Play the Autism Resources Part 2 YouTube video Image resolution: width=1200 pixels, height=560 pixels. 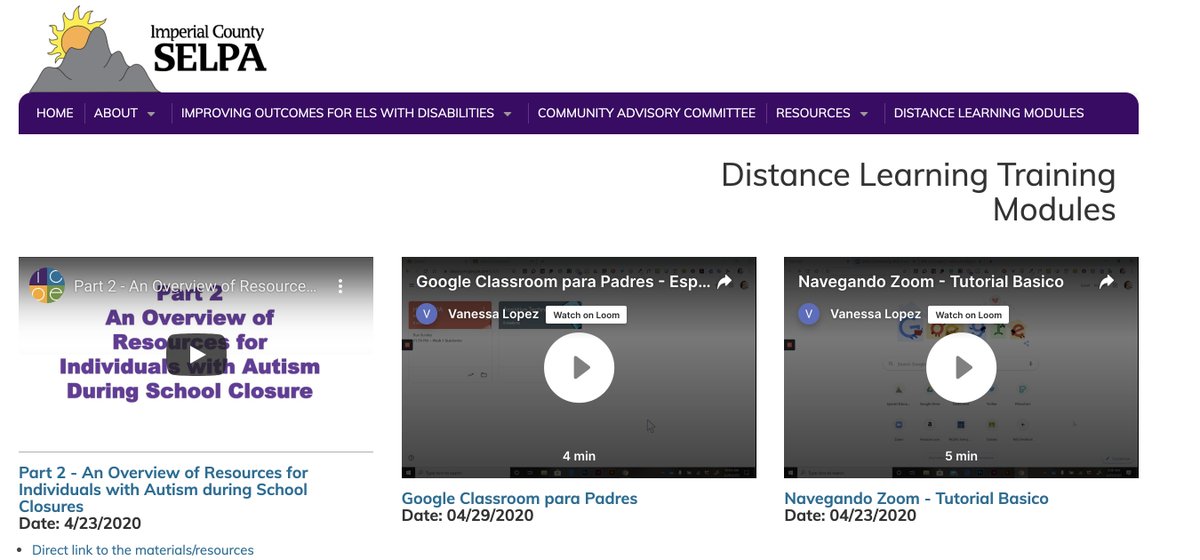click(x=196, y=354)
